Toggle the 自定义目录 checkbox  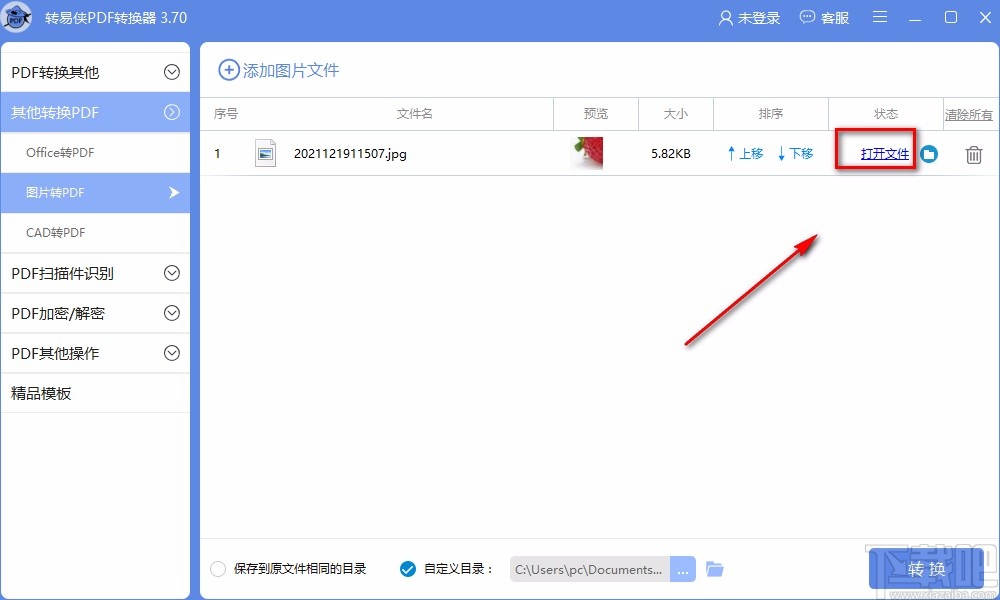tap(407, 568)
